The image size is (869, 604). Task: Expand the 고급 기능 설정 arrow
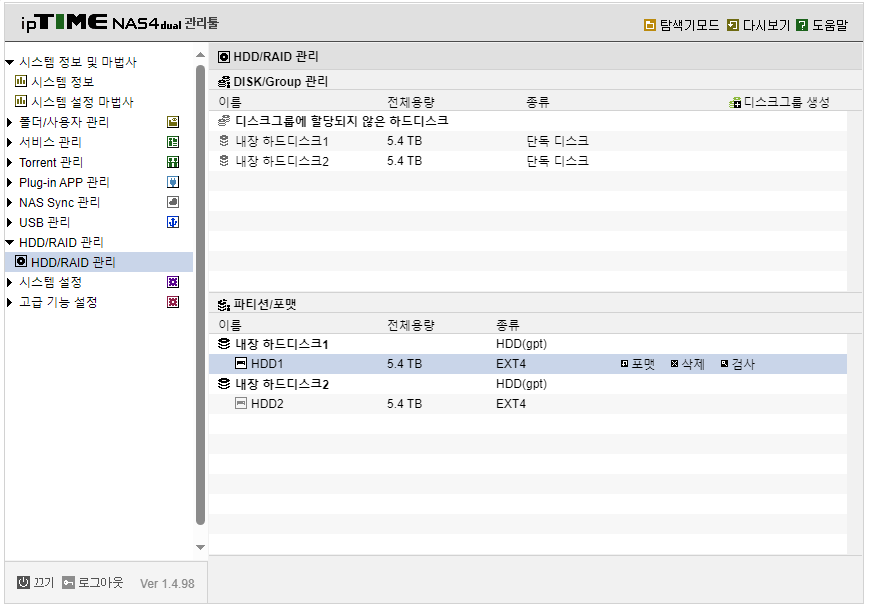(x=9, y=302)
